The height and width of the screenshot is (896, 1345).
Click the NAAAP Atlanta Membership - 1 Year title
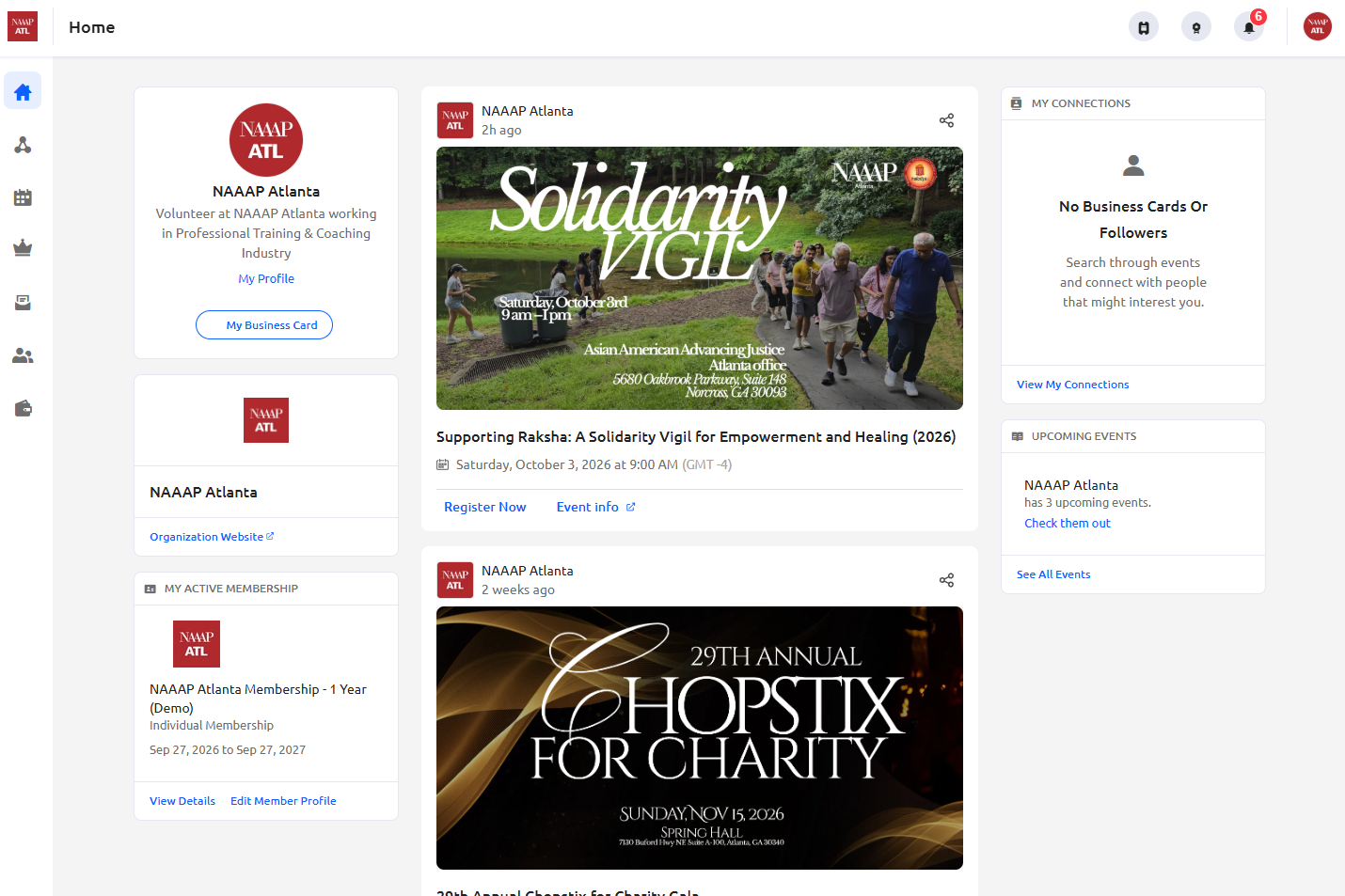coord(258,699)
